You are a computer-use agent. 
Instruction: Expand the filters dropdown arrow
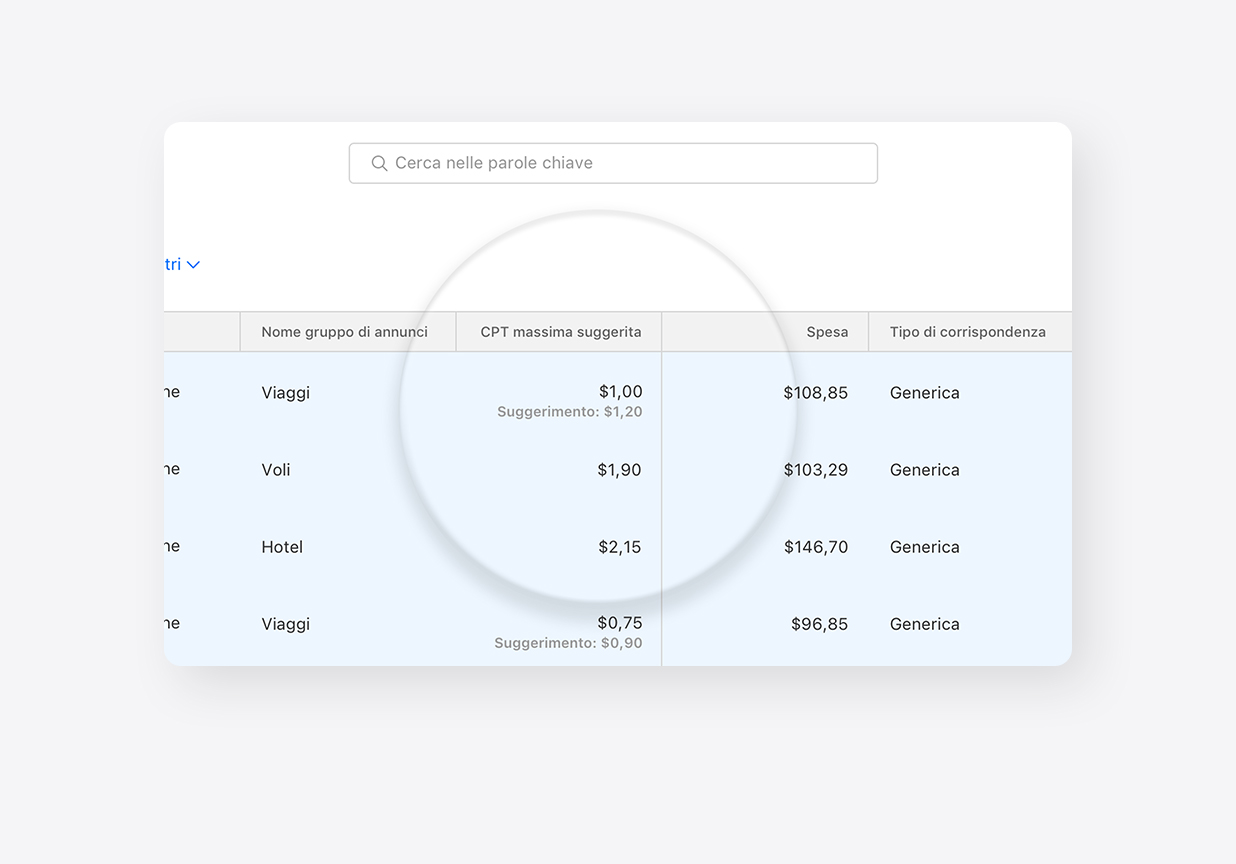(x=192, y=264)
